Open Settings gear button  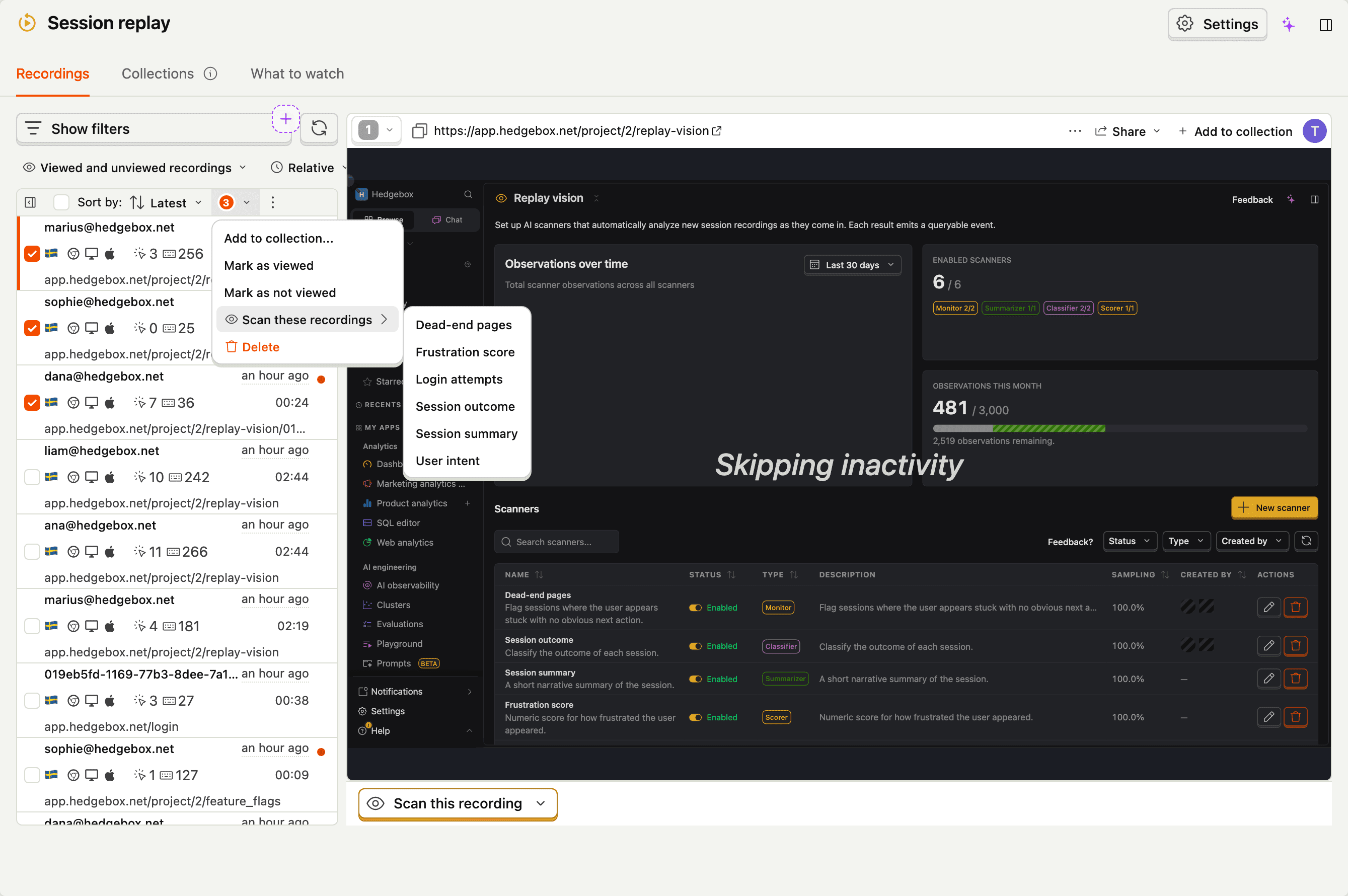coord(1217,24)
